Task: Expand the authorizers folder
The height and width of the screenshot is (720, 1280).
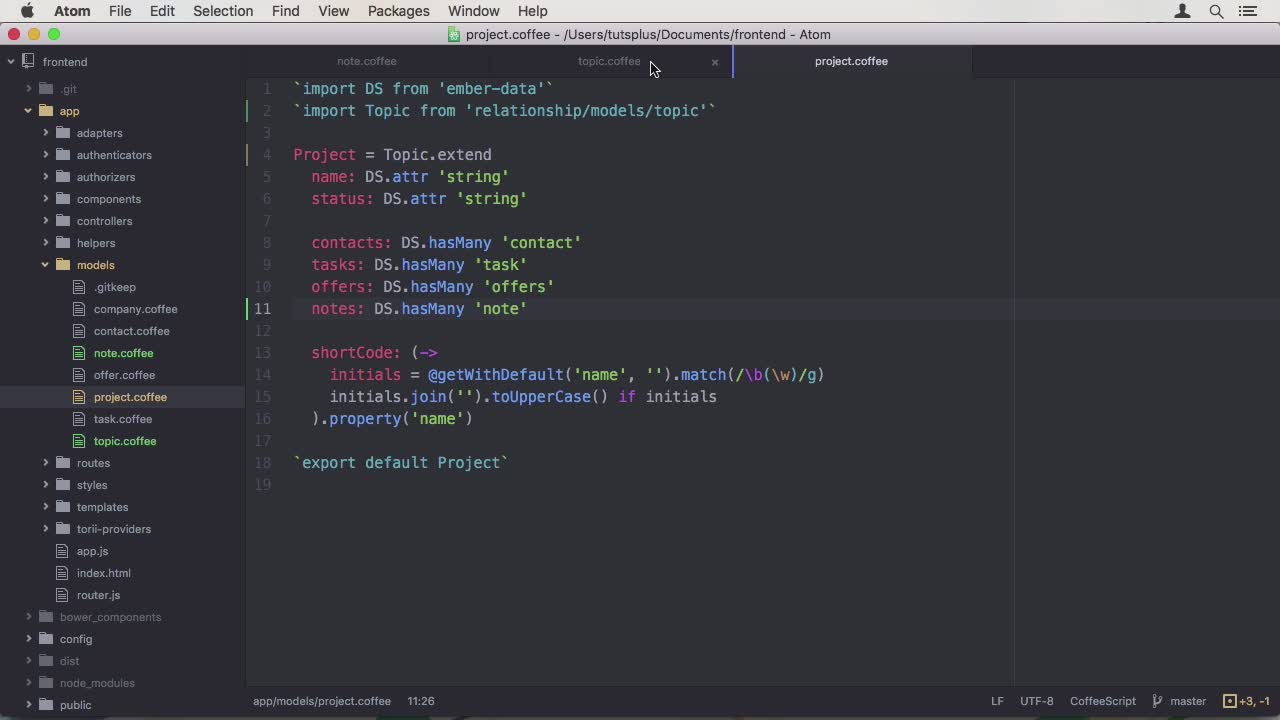Action: tap(45, 177)
